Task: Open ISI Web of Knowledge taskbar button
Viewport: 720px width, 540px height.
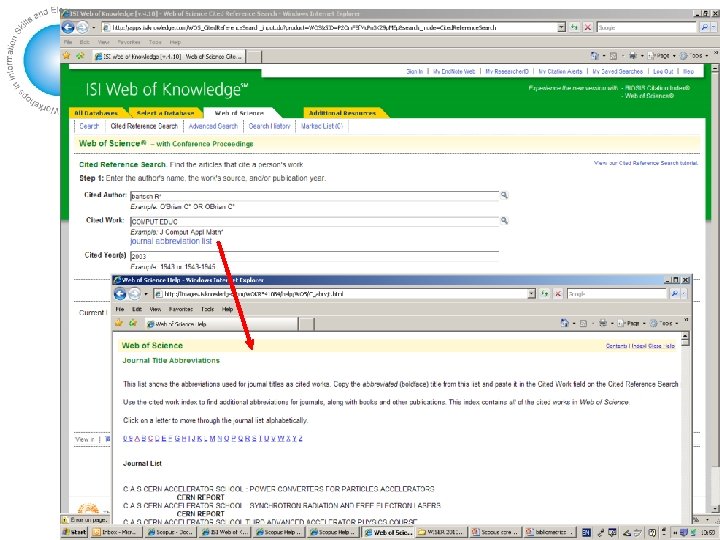Action: pos(225,532)
